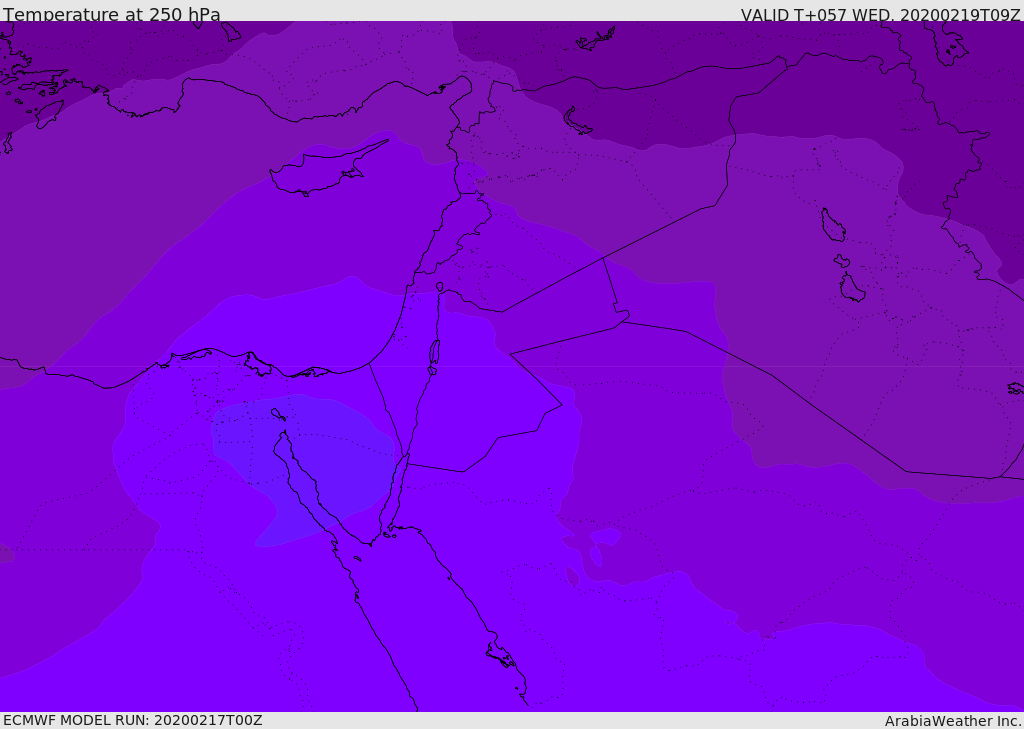Click the small bright patch in Saudi Arabia
Screen dimensions: 1024x729
click(x=605, y=537)
